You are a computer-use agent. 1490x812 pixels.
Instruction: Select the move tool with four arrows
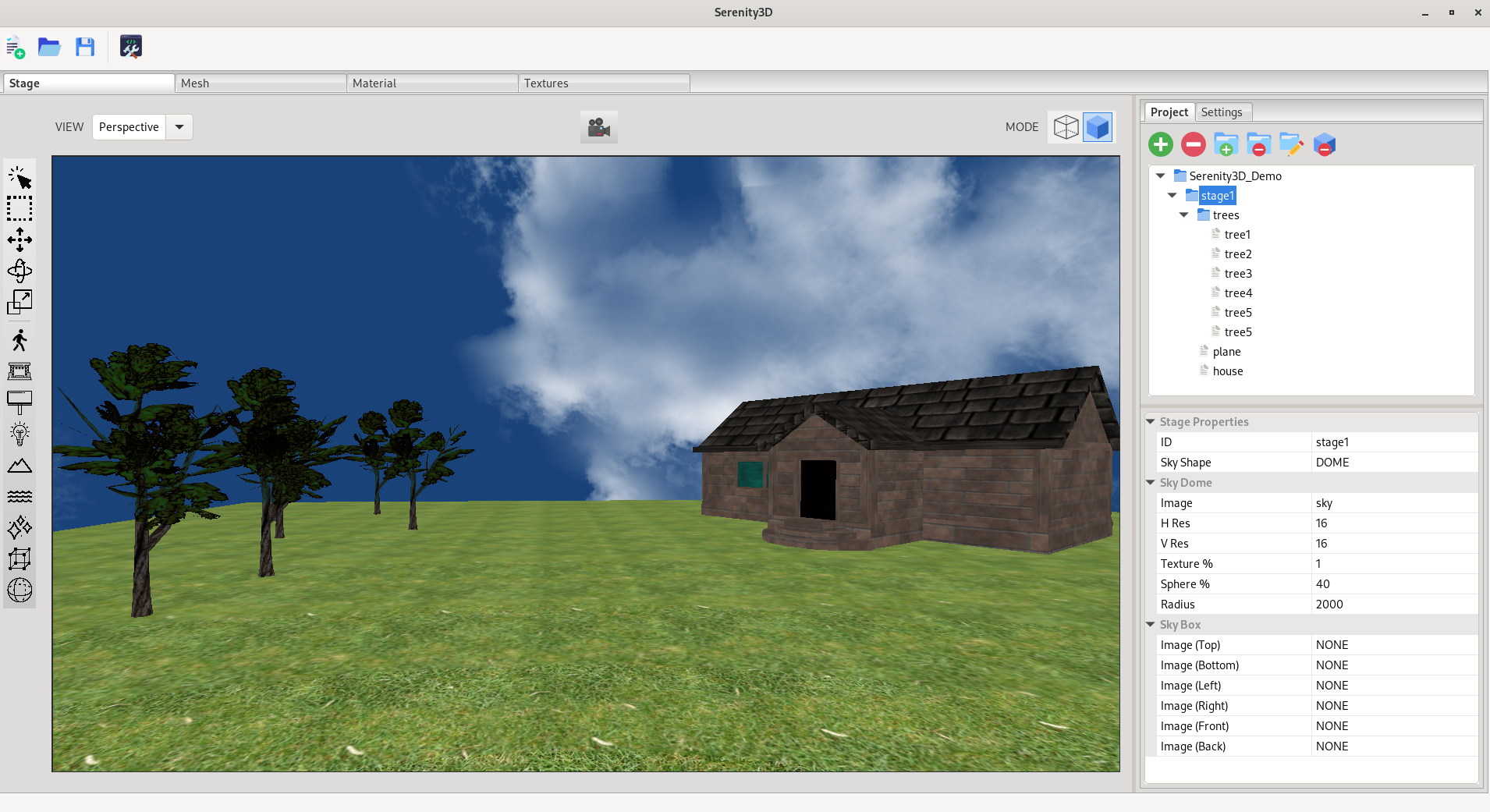[x=20, y=239]
